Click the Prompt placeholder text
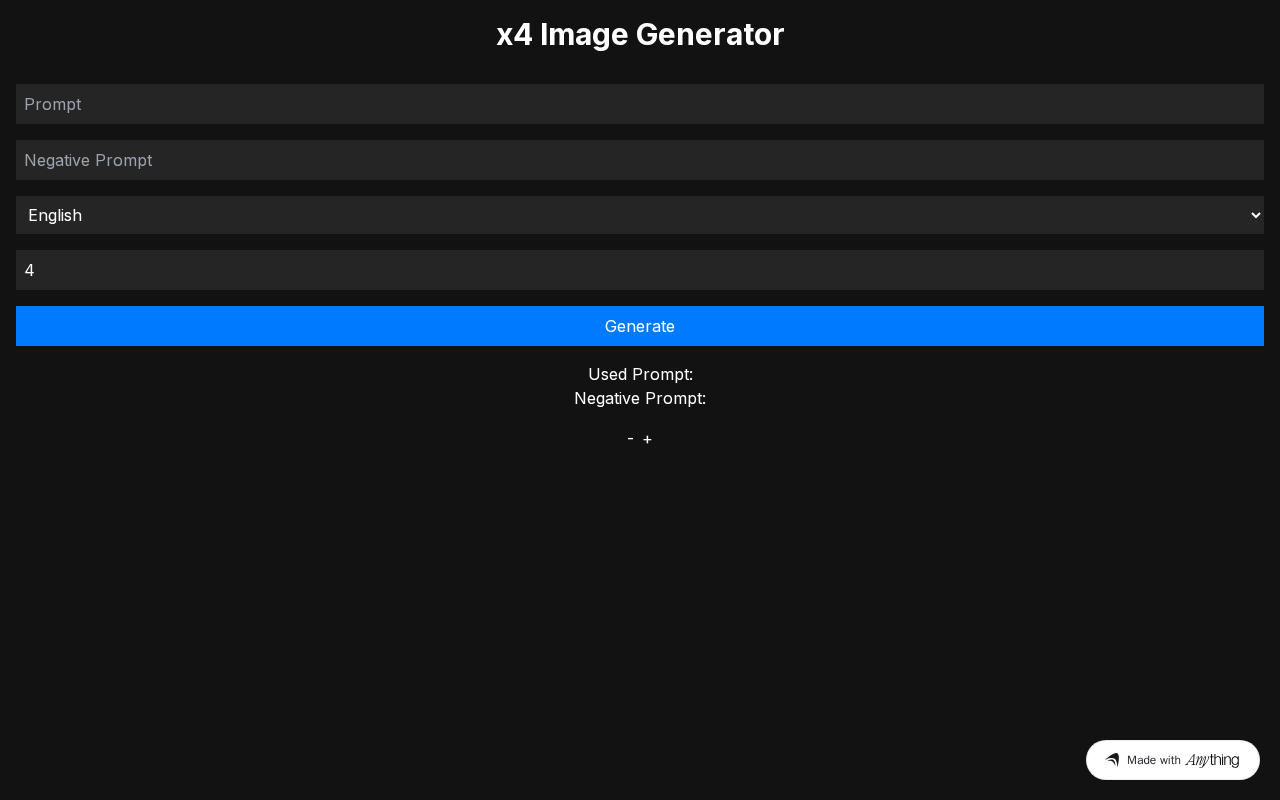The width and height of the screenshot is (1280, 800). click(x=53, y=104)
